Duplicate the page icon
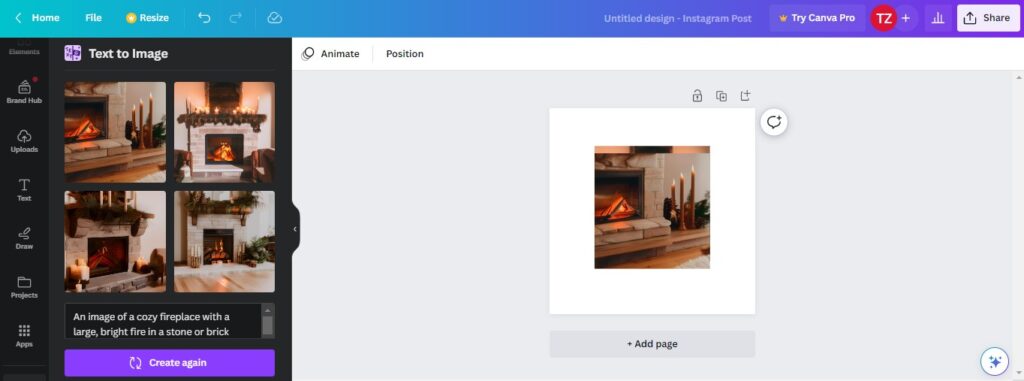The image size is (1024, 381). [x=721, y=96]
